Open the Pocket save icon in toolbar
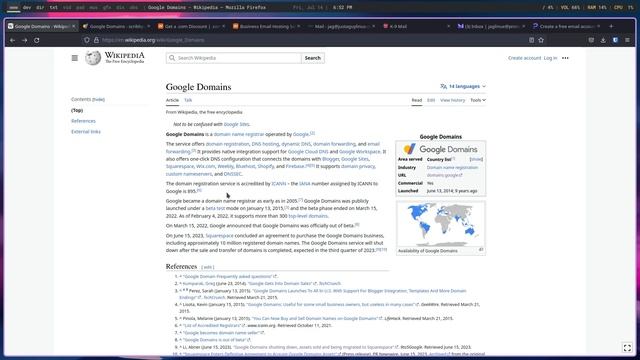The height and width of the screenshot is (360, 640). pos(591,40)
